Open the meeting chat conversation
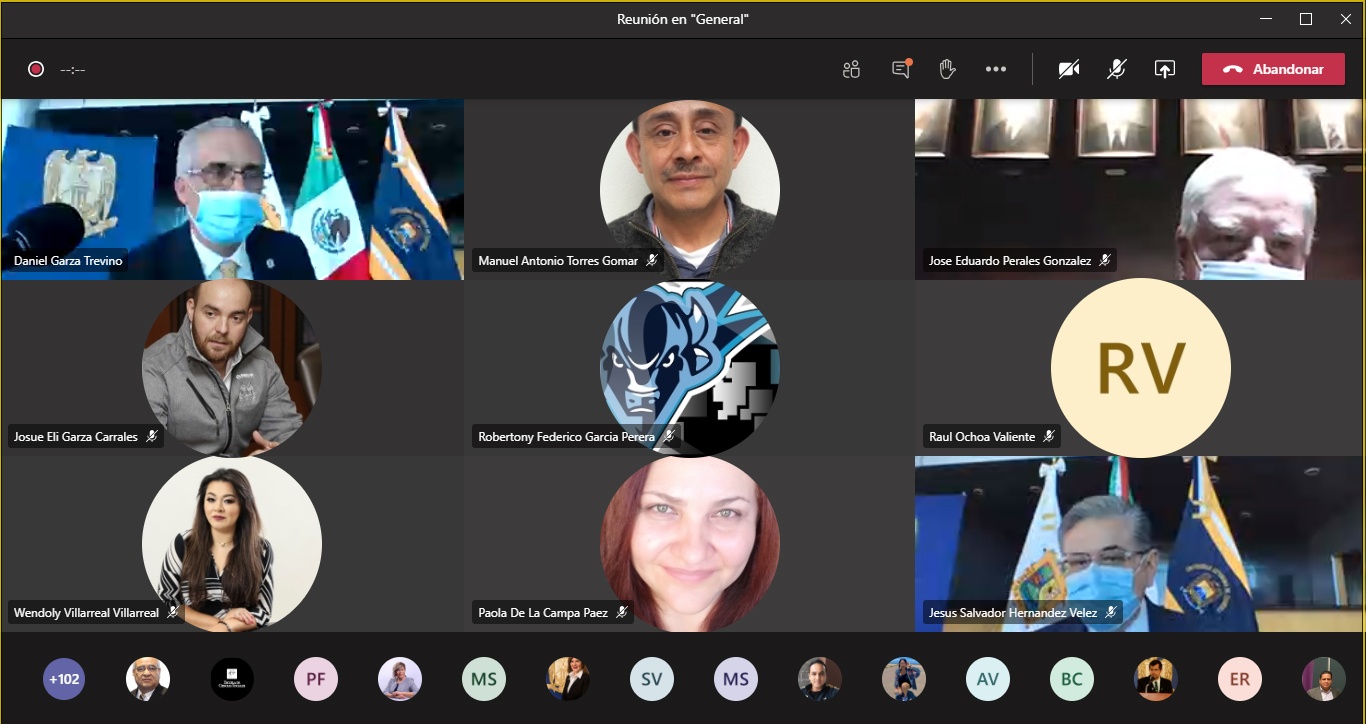This screenshot has height=724, width=1366. pyautogui.click(x=900, y=69)
